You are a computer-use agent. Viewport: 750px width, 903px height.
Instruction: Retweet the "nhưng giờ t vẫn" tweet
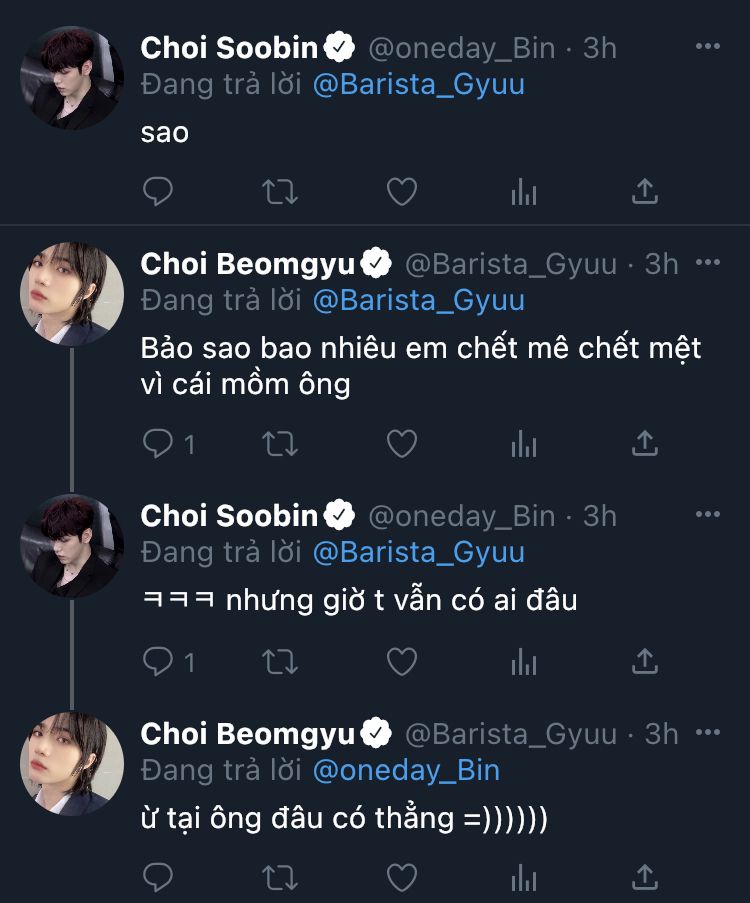pos(279,661)
